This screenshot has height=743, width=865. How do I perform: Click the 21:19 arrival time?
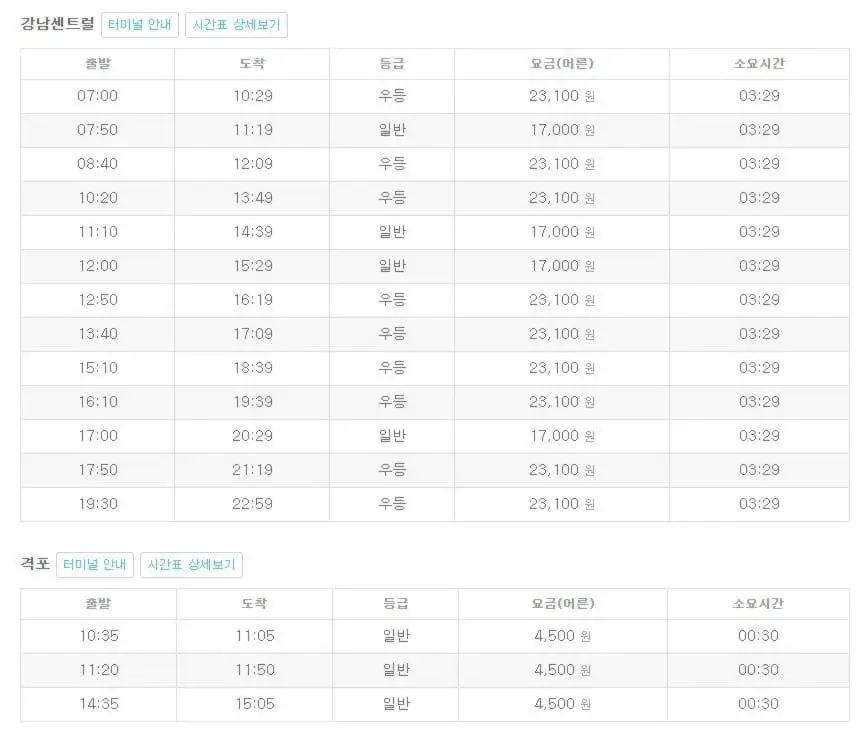(253, 470)
